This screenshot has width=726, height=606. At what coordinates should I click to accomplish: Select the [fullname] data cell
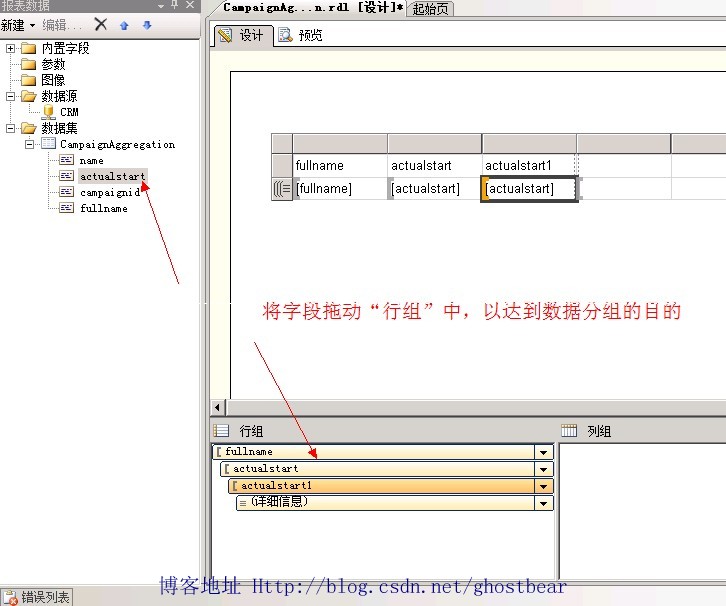point(340,188)
